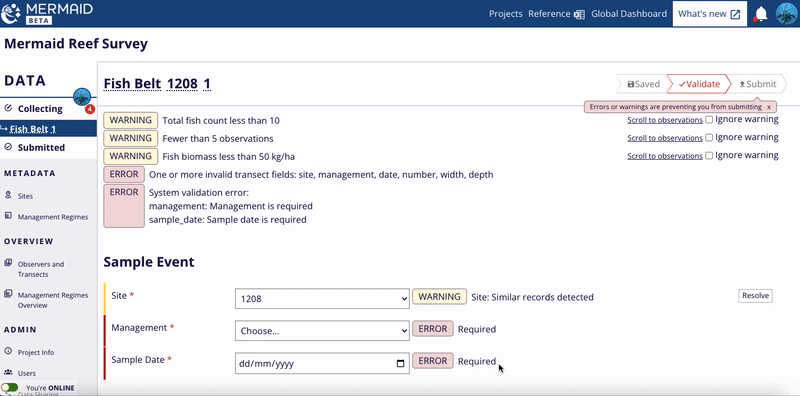
Task: Click the spreadsheet icon beside Reference
Action: 579,14
